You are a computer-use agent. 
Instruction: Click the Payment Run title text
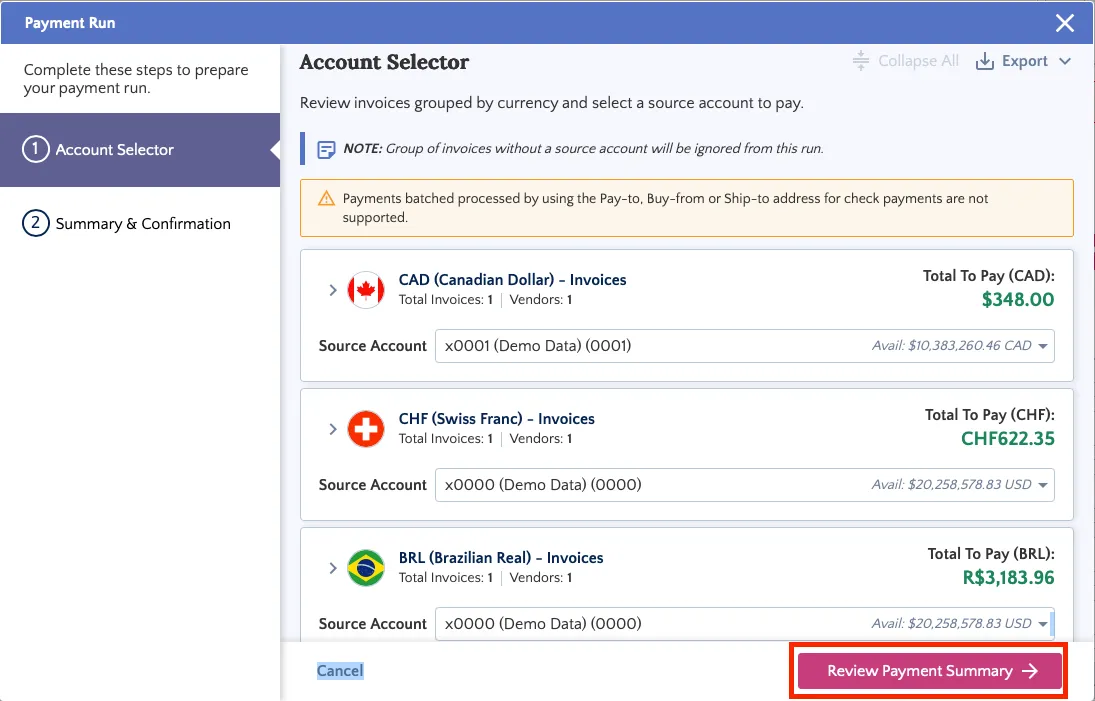(x=70, y=23)
